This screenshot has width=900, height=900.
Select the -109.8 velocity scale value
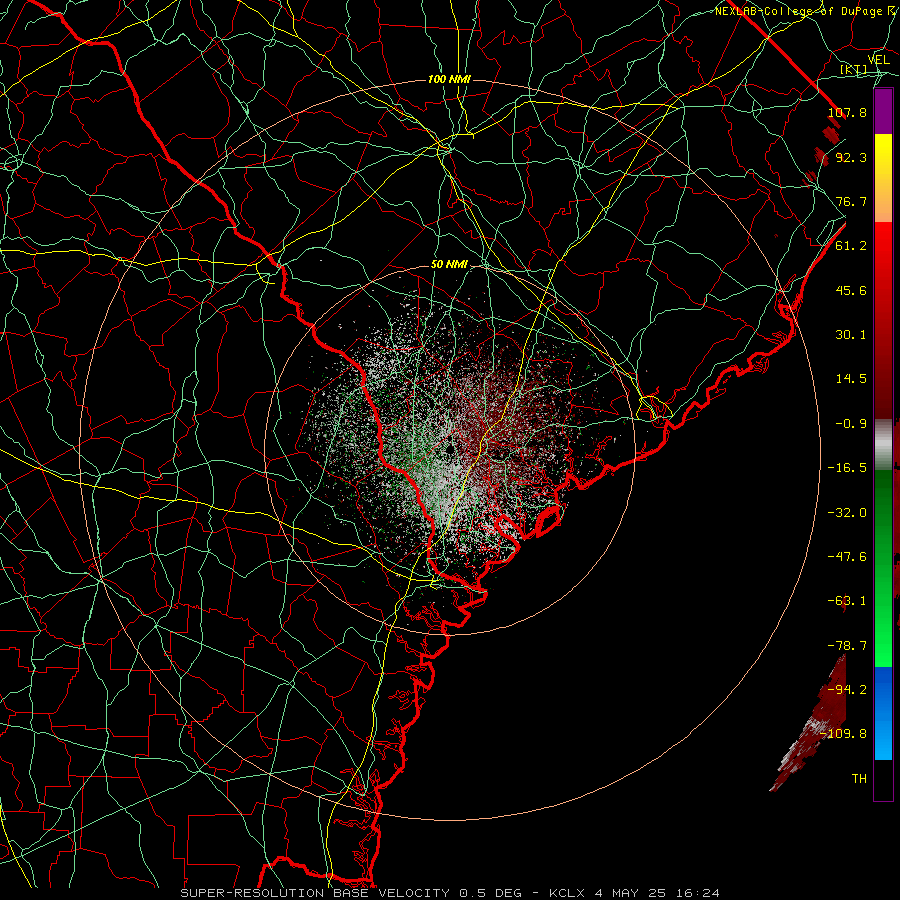(x=844, y=734)
